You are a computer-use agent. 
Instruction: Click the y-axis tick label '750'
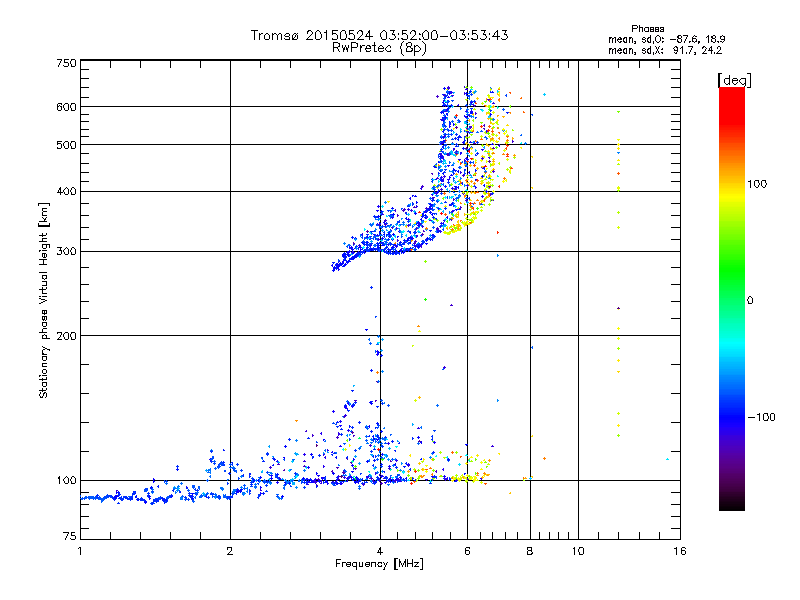point(66,63)
